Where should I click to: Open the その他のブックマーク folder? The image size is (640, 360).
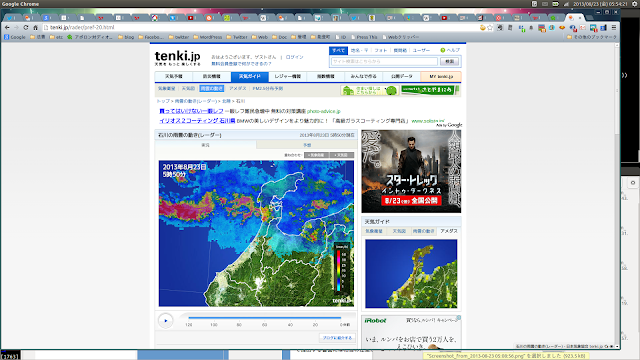pyautogui.click(x=591, y=37)
